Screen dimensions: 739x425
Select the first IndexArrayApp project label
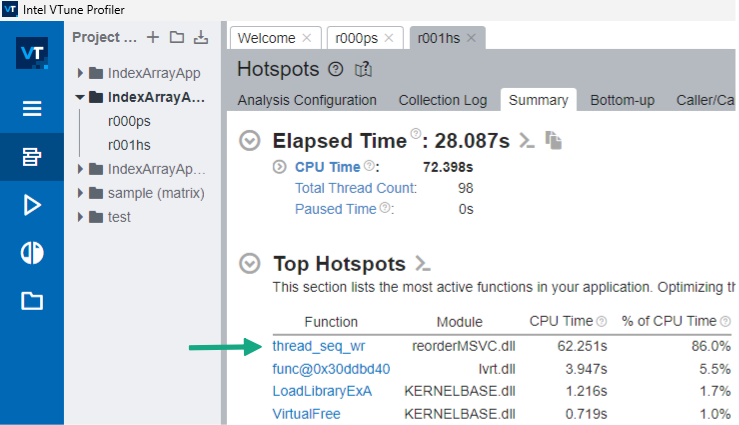coord(154,73)
